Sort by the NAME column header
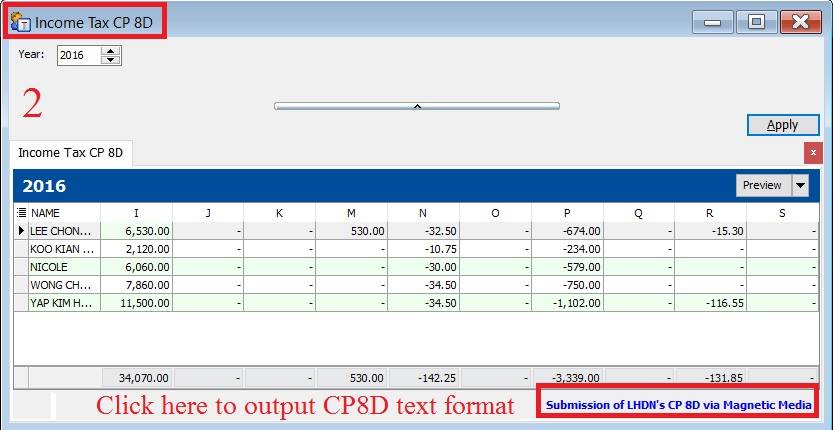 [x=64, y=213]
